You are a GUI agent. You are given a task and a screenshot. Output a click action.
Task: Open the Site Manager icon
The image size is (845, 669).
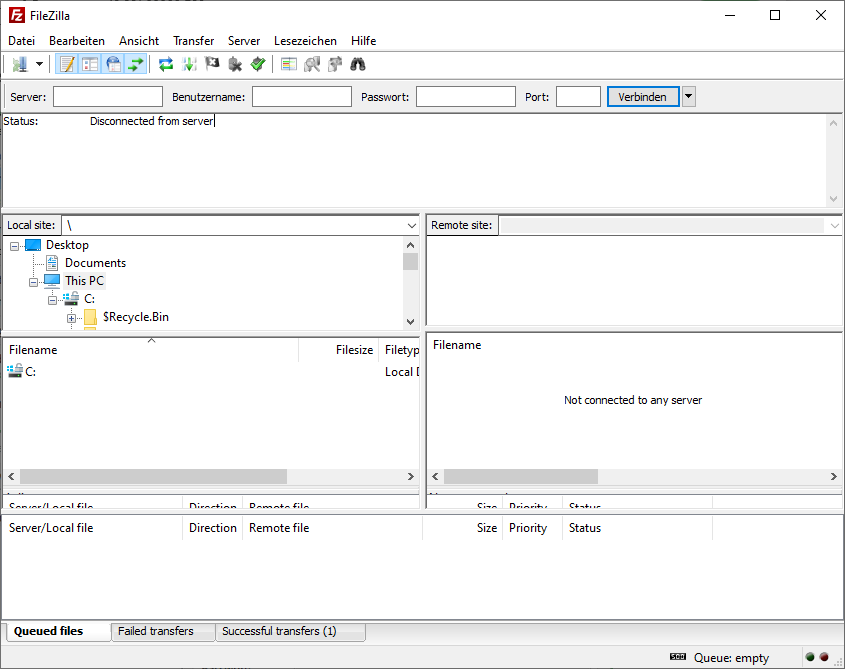pyautogui.click(x=20, y=64)
